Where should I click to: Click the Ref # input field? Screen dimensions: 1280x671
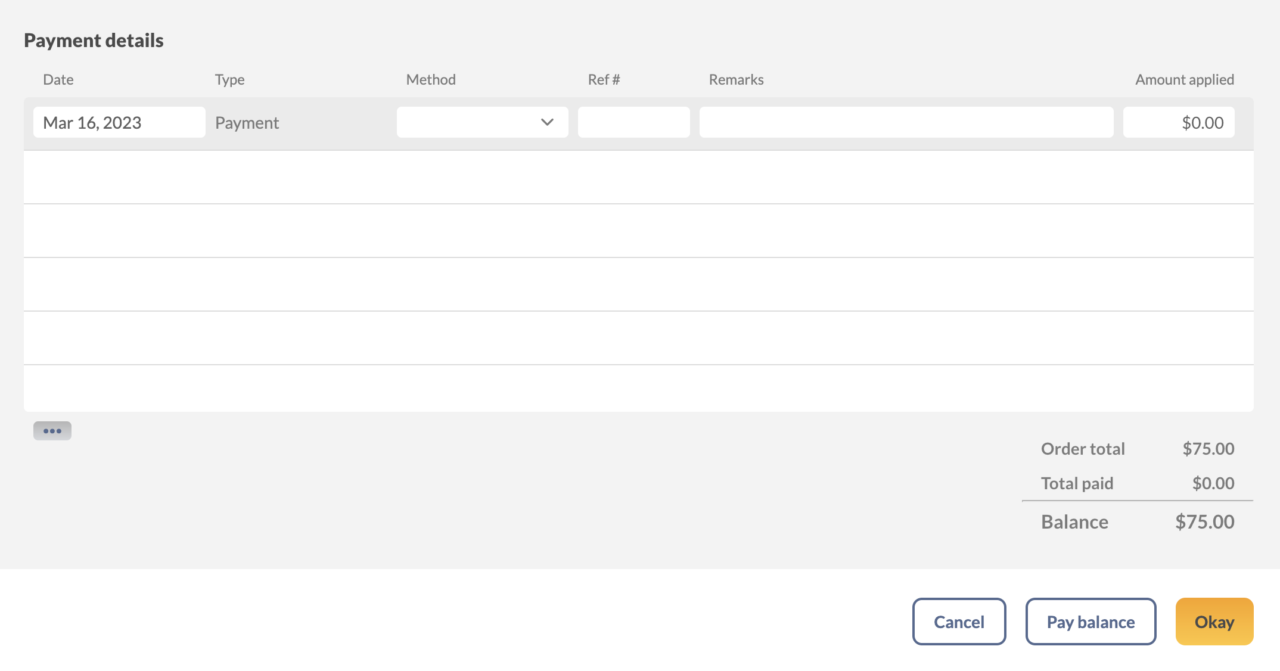pos(633,122)
